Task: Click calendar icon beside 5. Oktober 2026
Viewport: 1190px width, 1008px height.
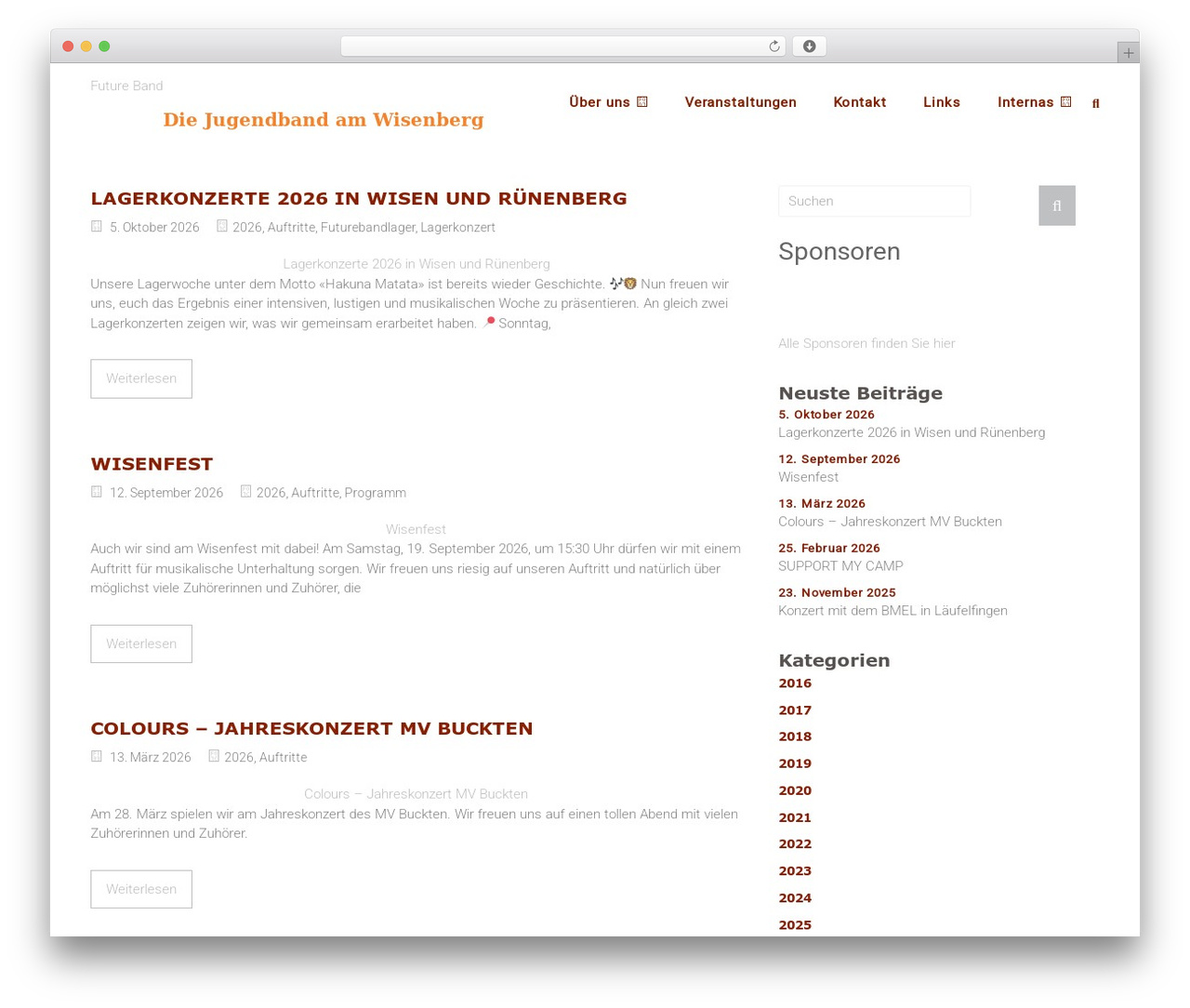Action: pyautogui.click(x=97, y=226)
